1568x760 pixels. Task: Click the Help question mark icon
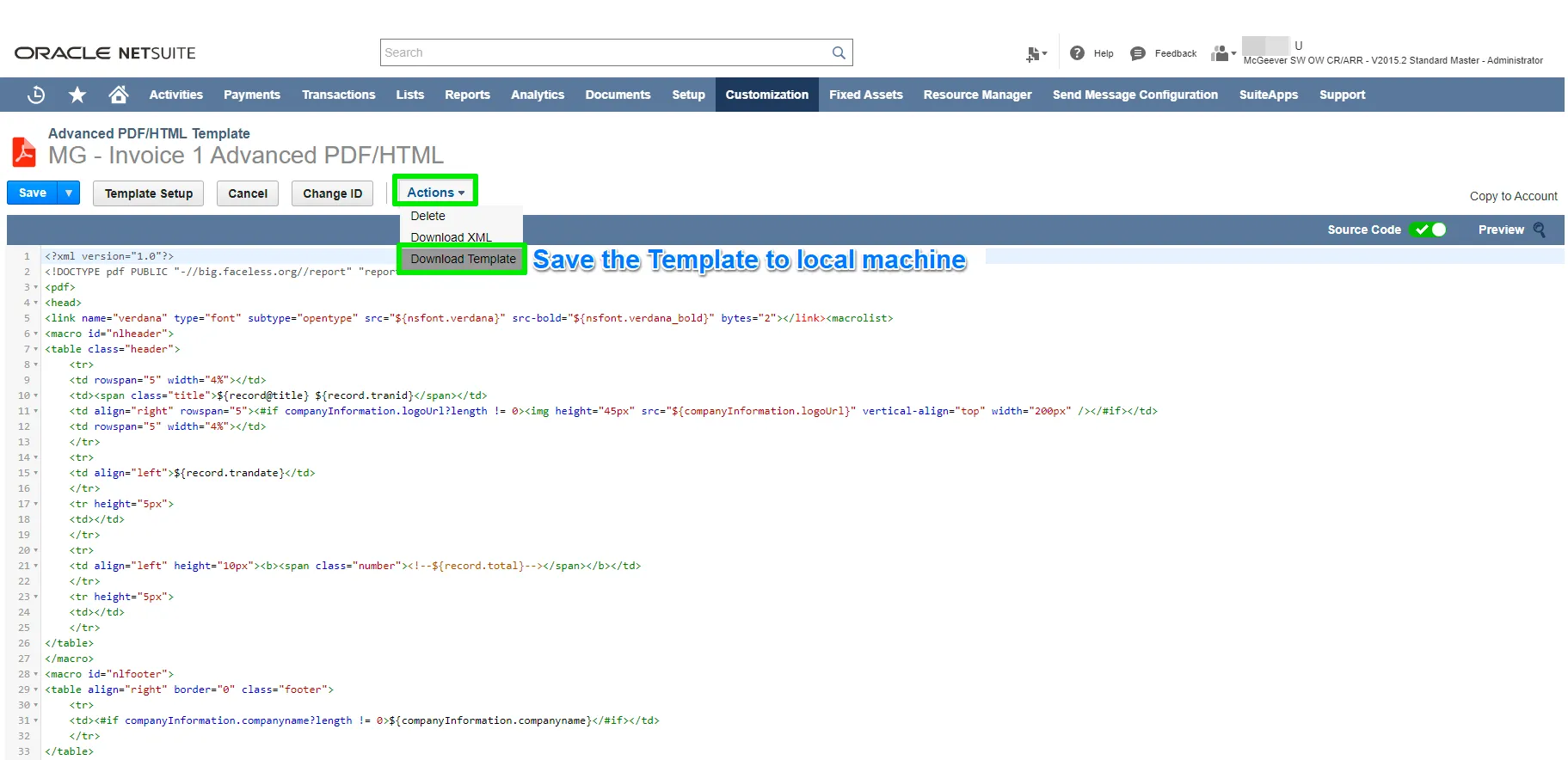click(1077, 53)
